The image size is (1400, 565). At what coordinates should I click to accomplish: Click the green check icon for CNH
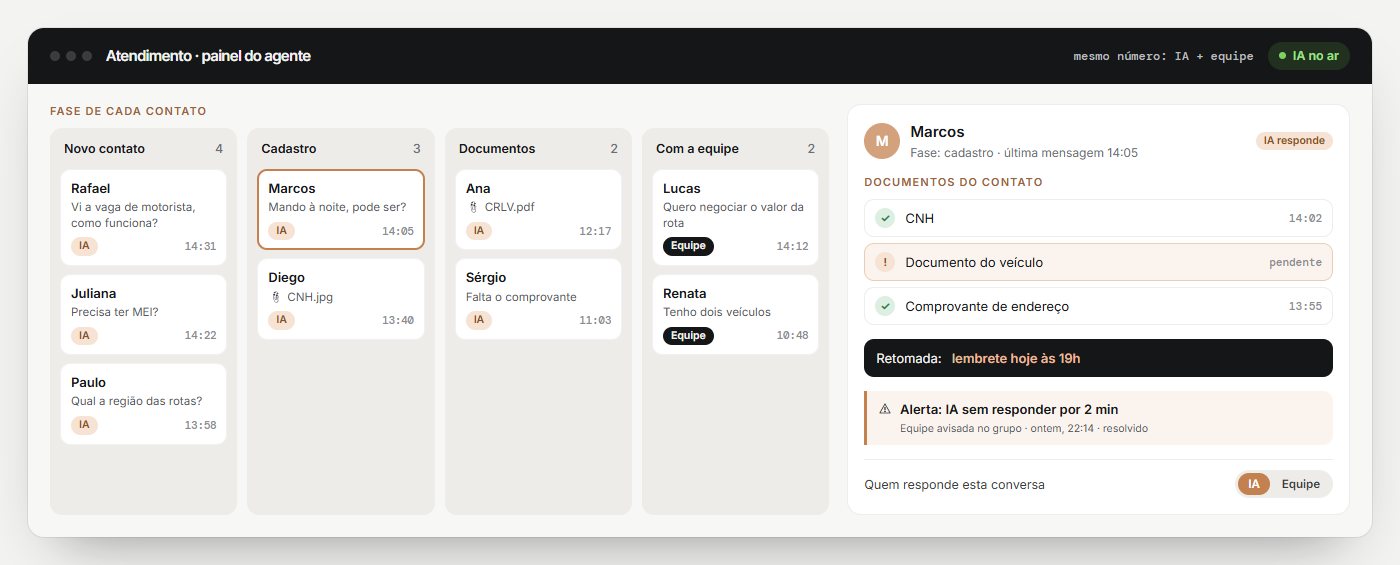coord(885,218)
